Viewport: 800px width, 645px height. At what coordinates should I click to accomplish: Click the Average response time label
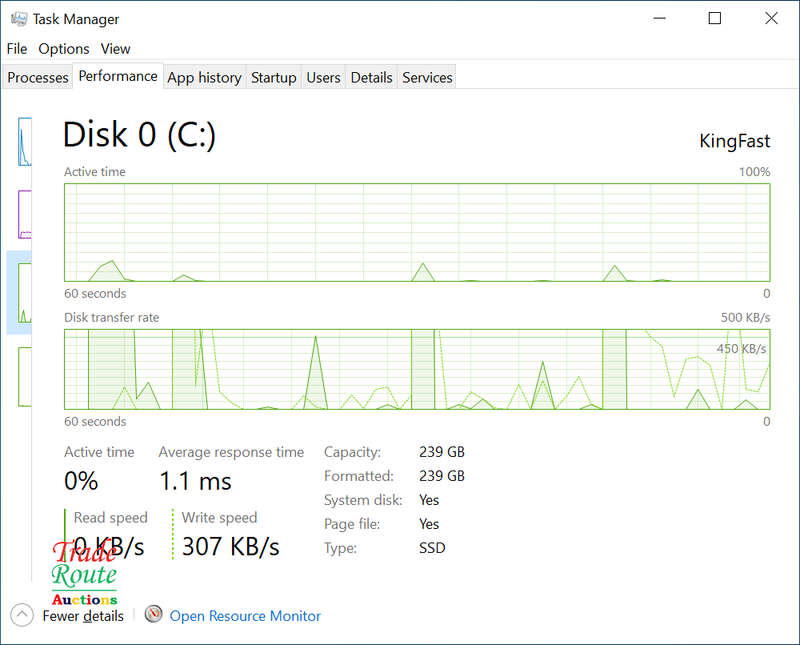231,452
